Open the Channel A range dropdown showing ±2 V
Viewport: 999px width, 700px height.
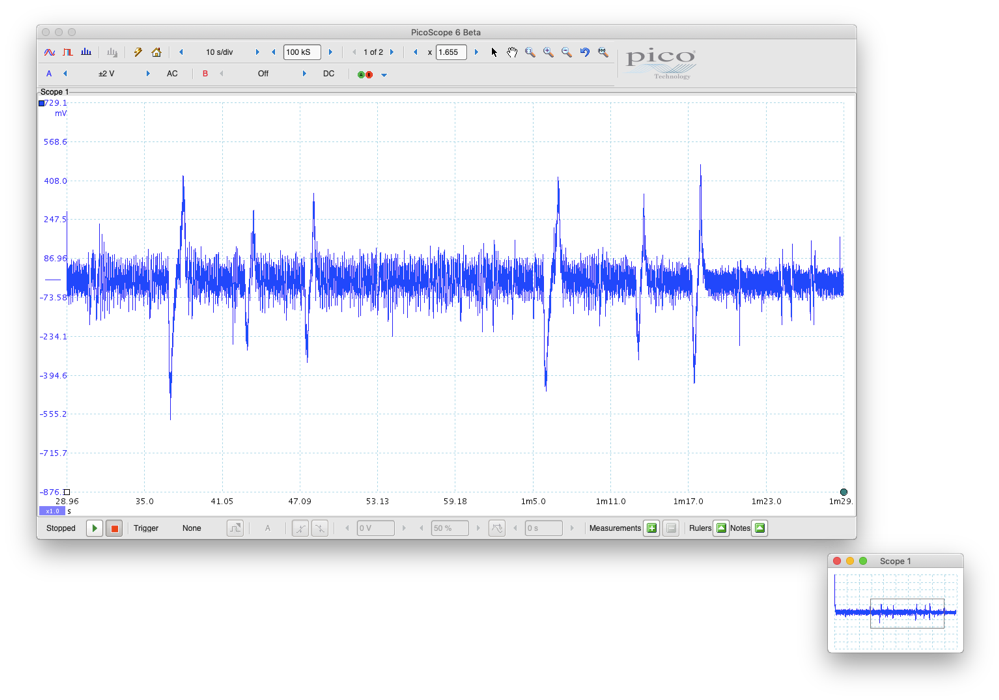(x=105, y=73)
